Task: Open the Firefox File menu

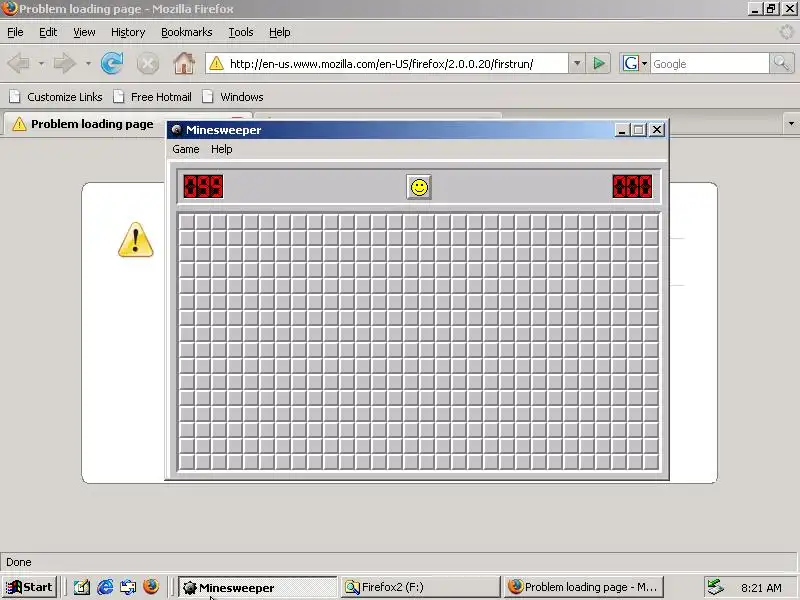Action: (x=15, y=32)
